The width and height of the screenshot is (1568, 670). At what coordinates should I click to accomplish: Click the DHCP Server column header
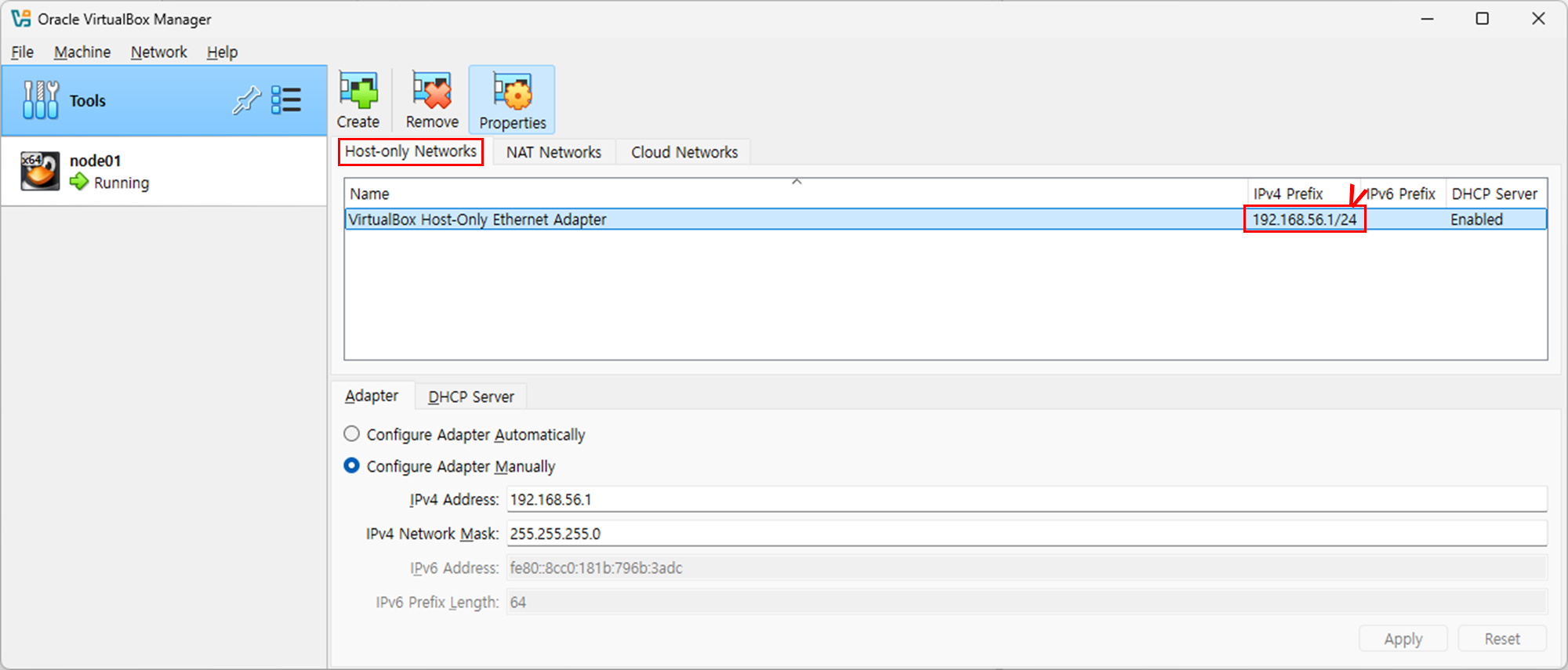pyautogui.click(x=1496, y=194)
